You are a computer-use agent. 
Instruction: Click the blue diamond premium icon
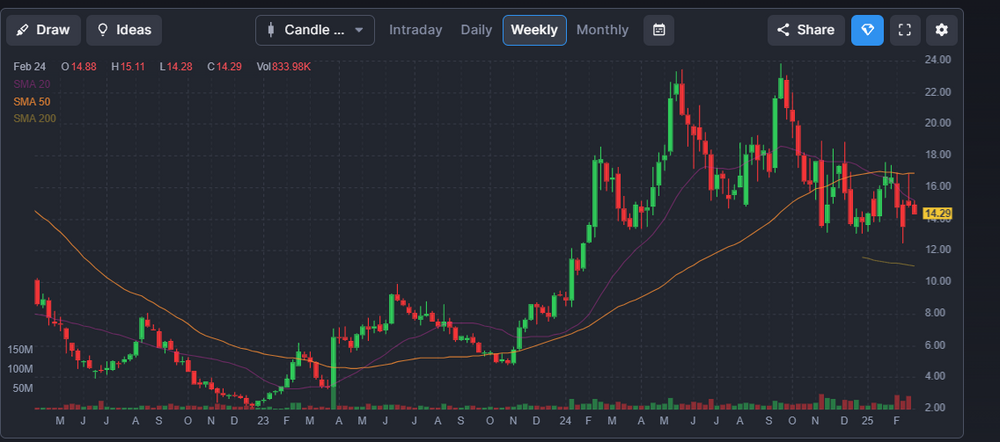(867, 30)
